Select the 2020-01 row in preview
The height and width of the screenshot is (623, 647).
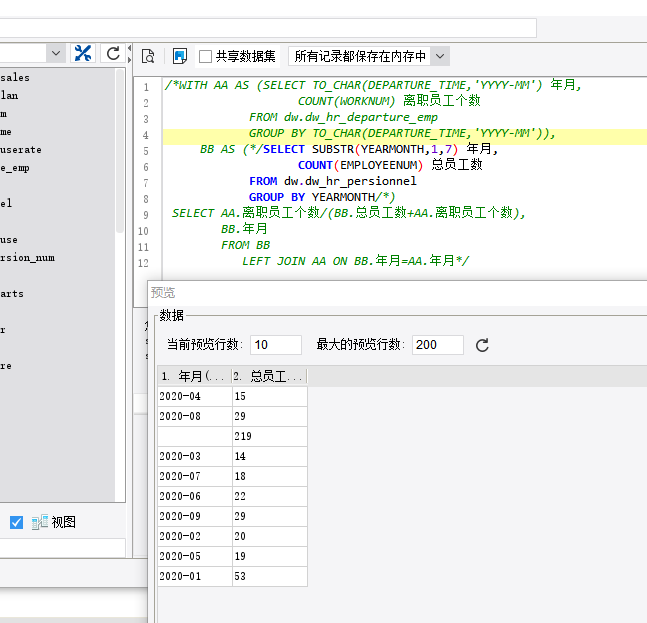[193, 576]
